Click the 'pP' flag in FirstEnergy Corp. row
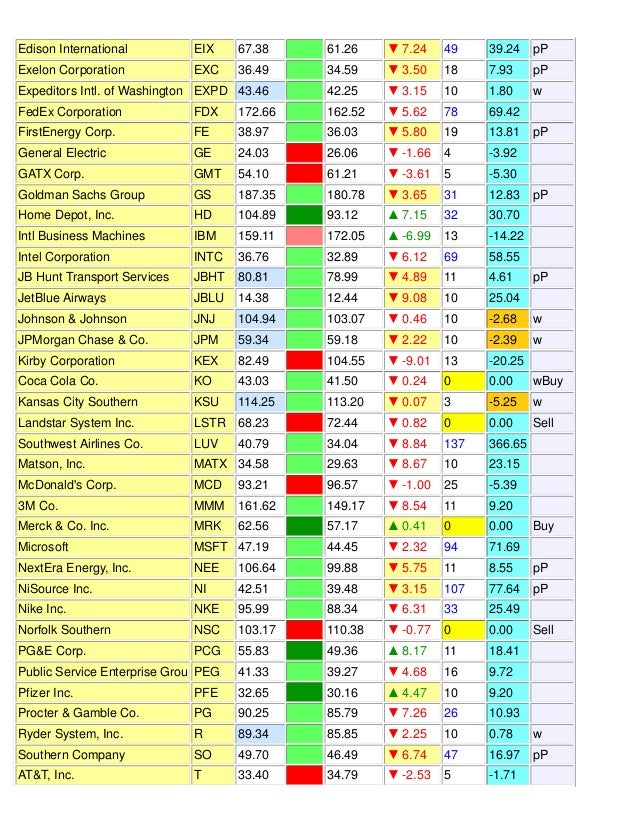 tap(540, 132)
